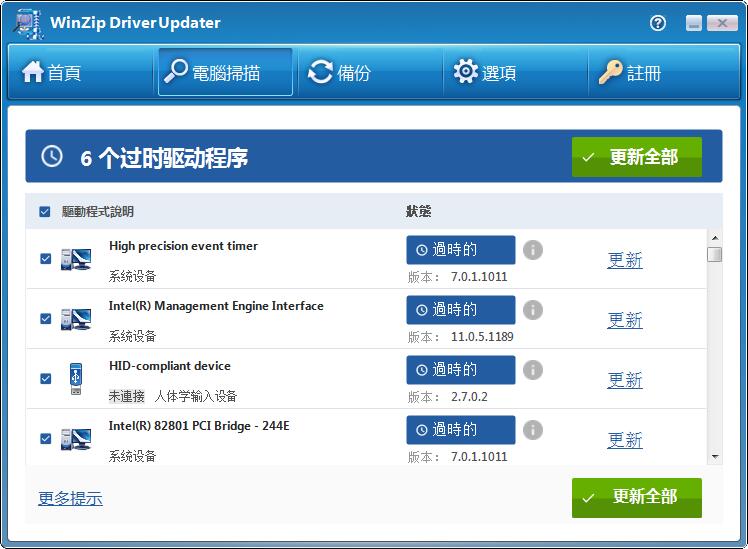Click 過時的 status of Intel Management Engine

[x=461, y=310]
